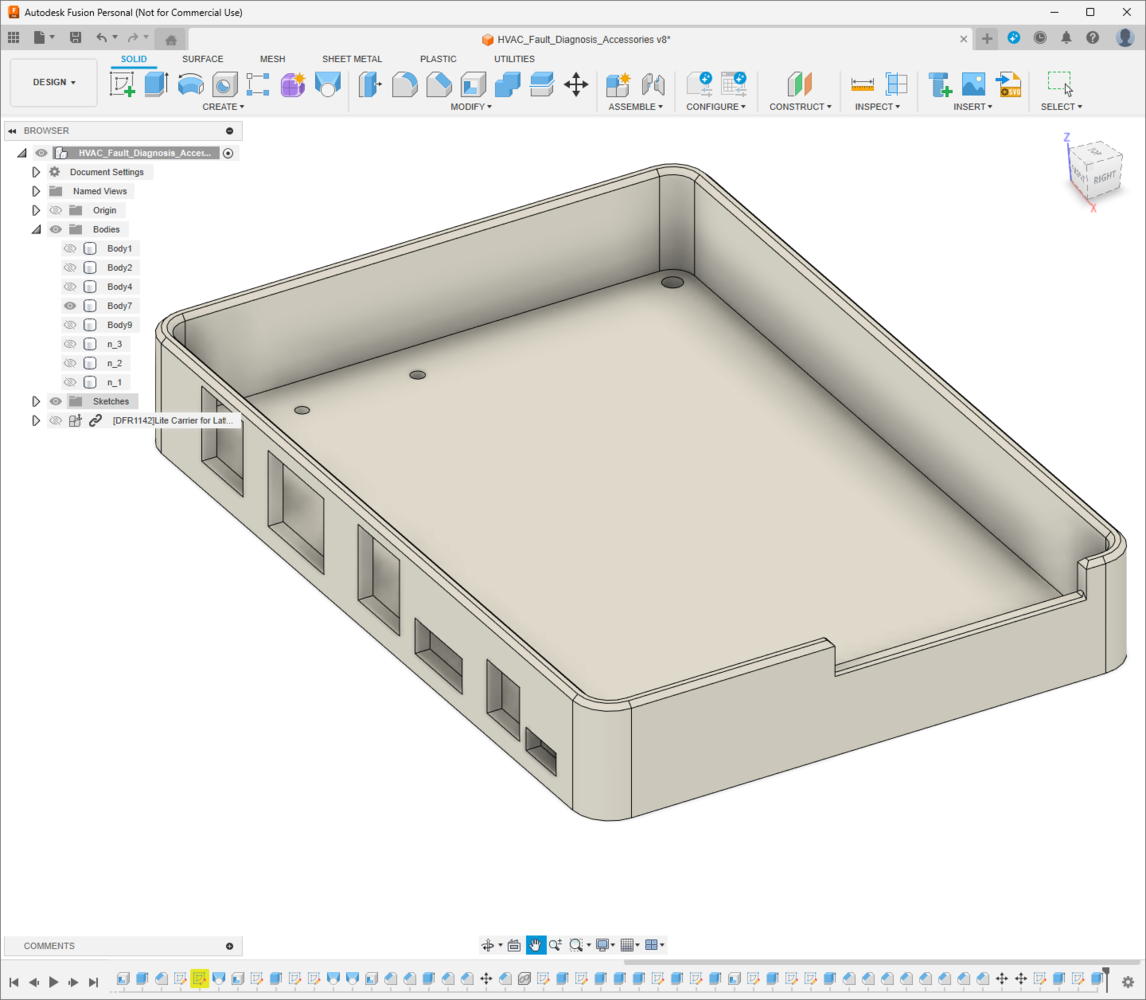The width and height of the screenshot is (1146, 1000).
Task: Open the SELECT menu label
Action: coord(1061,107)
